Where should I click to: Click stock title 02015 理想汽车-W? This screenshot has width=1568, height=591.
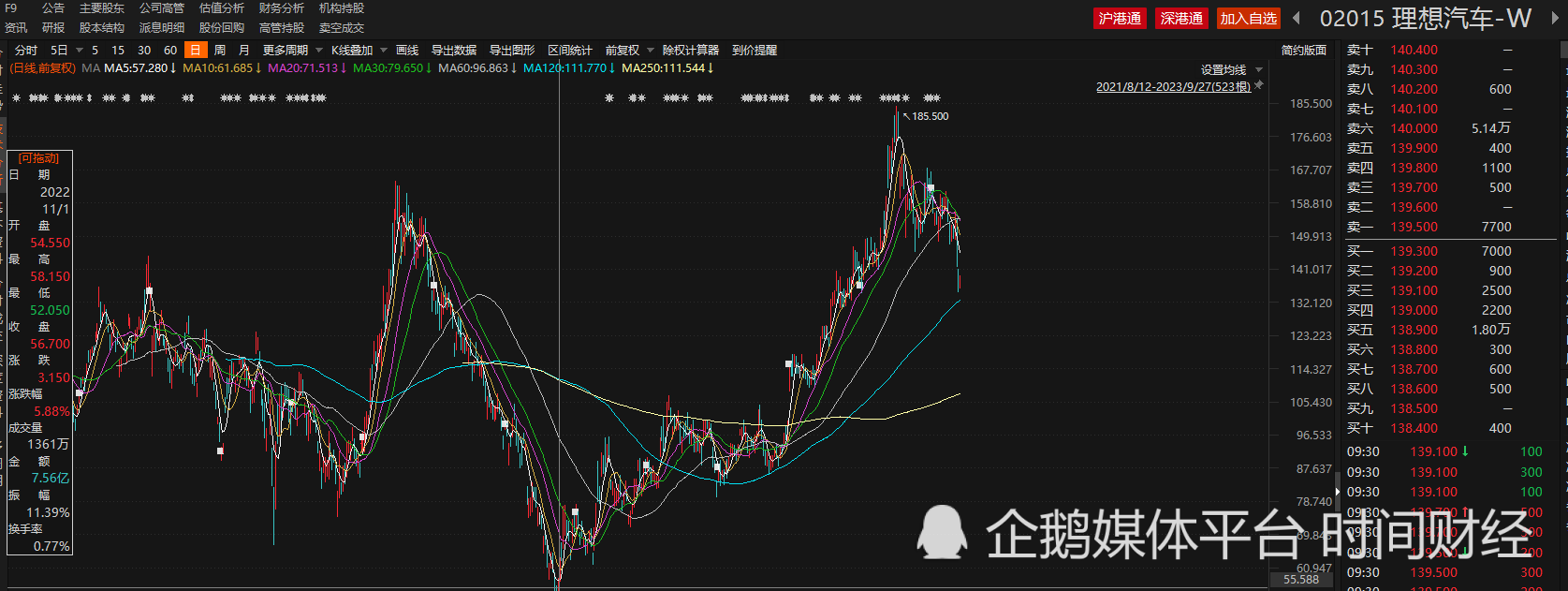pos(1425,19)
